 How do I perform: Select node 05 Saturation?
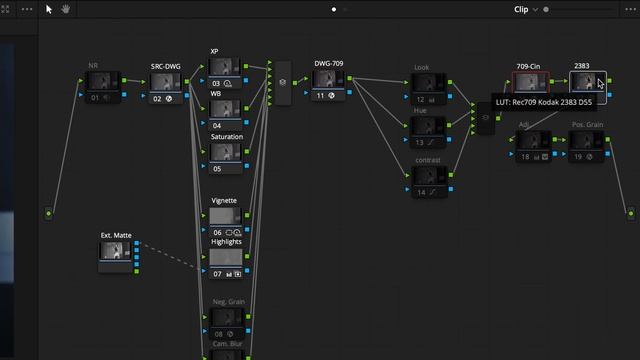pos(225,158)
